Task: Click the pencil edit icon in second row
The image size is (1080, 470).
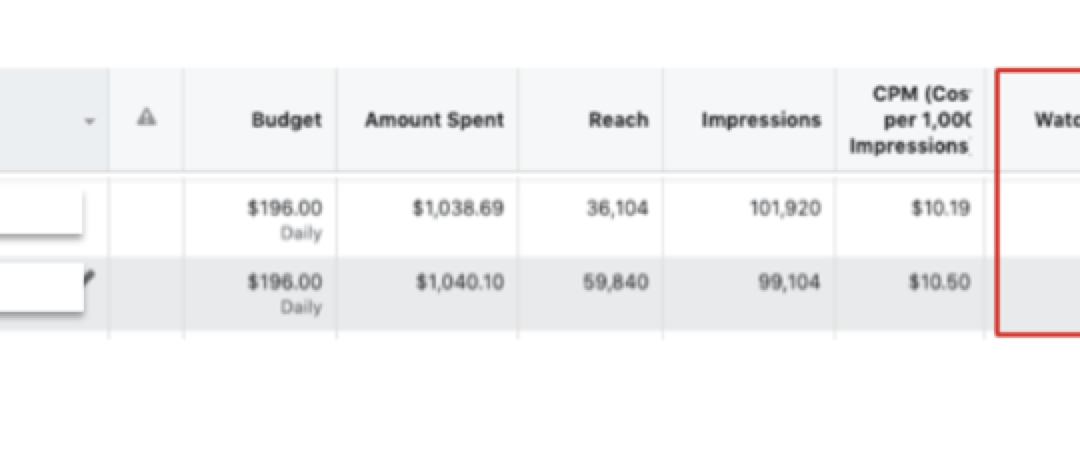Action: pos(90,277)
